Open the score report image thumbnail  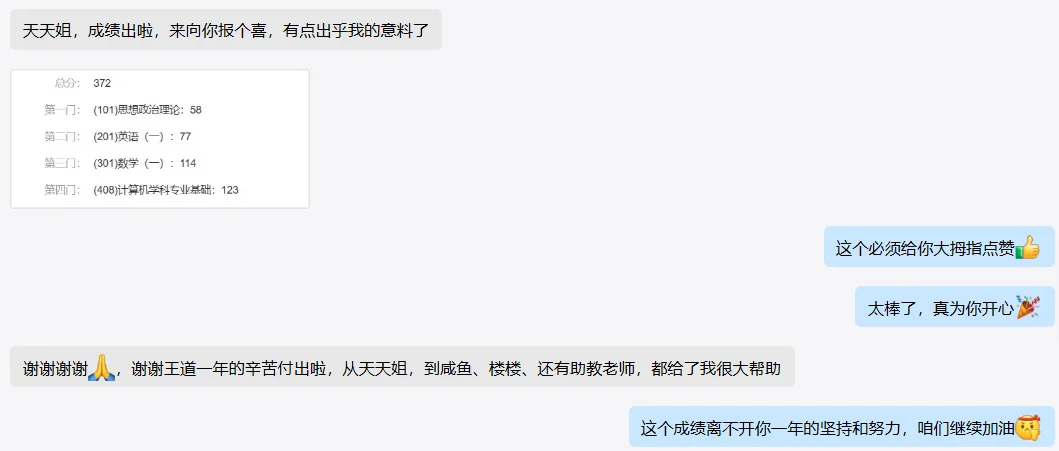point(160,139)
